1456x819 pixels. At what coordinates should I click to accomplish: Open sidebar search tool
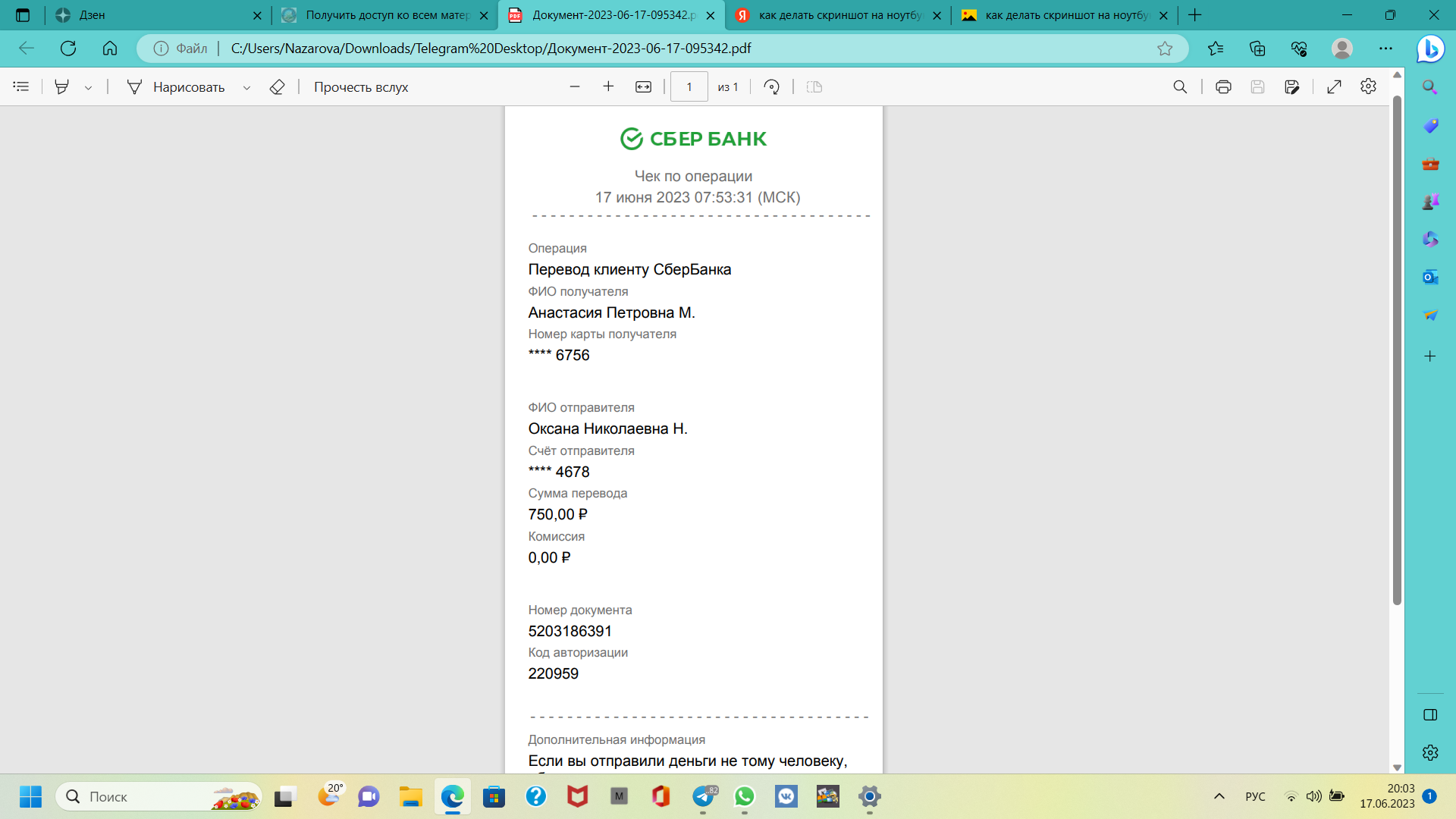click(1430, 87)
